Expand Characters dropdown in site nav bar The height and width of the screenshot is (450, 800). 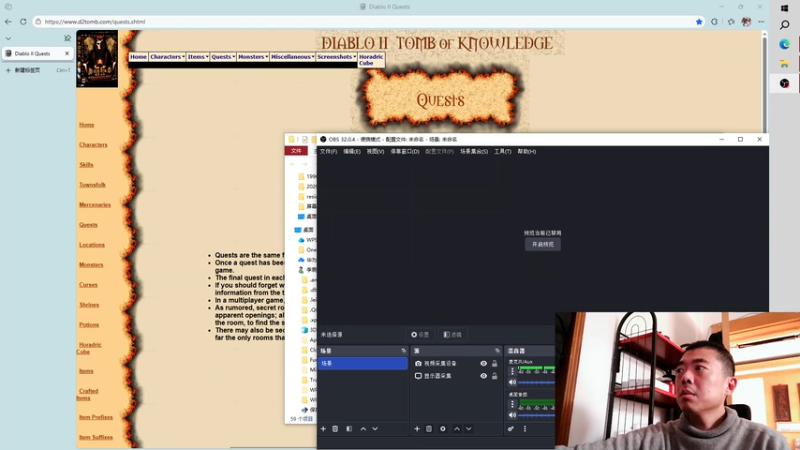pos(167,57)
